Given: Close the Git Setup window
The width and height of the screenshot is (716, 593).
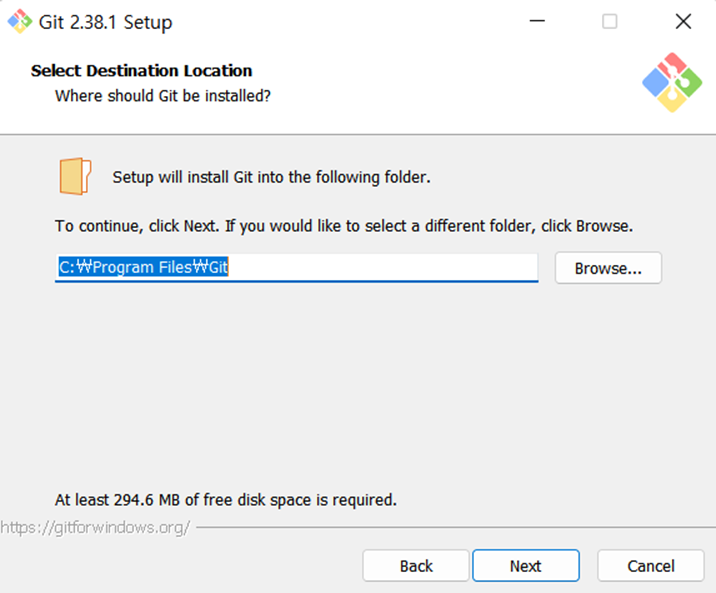Looking at the screenshot, I should click(683, 21).
